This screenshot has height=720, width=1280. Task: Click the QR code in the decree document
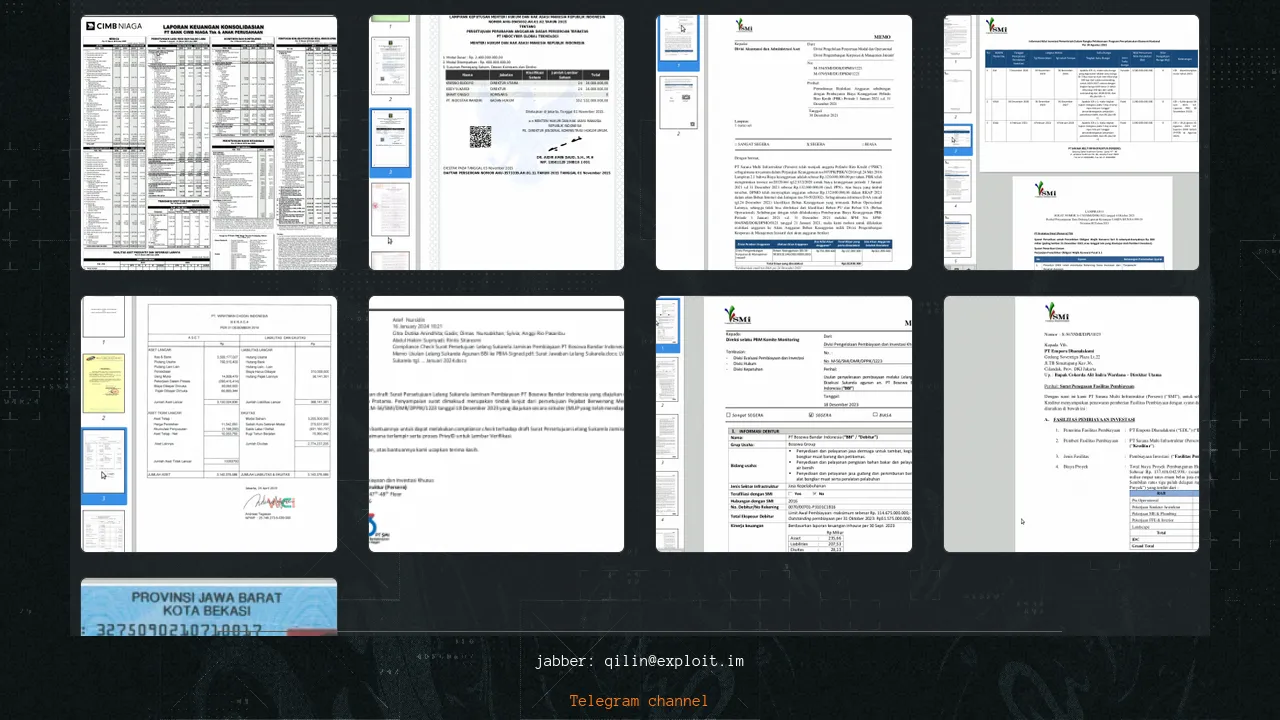tap(480, 136)
